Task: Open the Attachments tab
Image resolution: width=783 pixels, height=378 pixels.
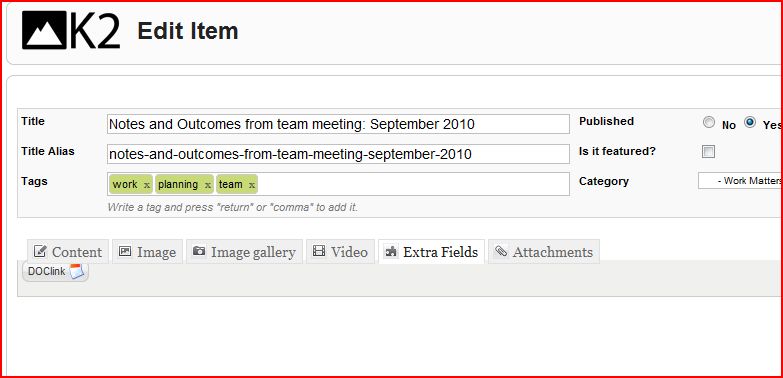Action: [x=544, y=251]
